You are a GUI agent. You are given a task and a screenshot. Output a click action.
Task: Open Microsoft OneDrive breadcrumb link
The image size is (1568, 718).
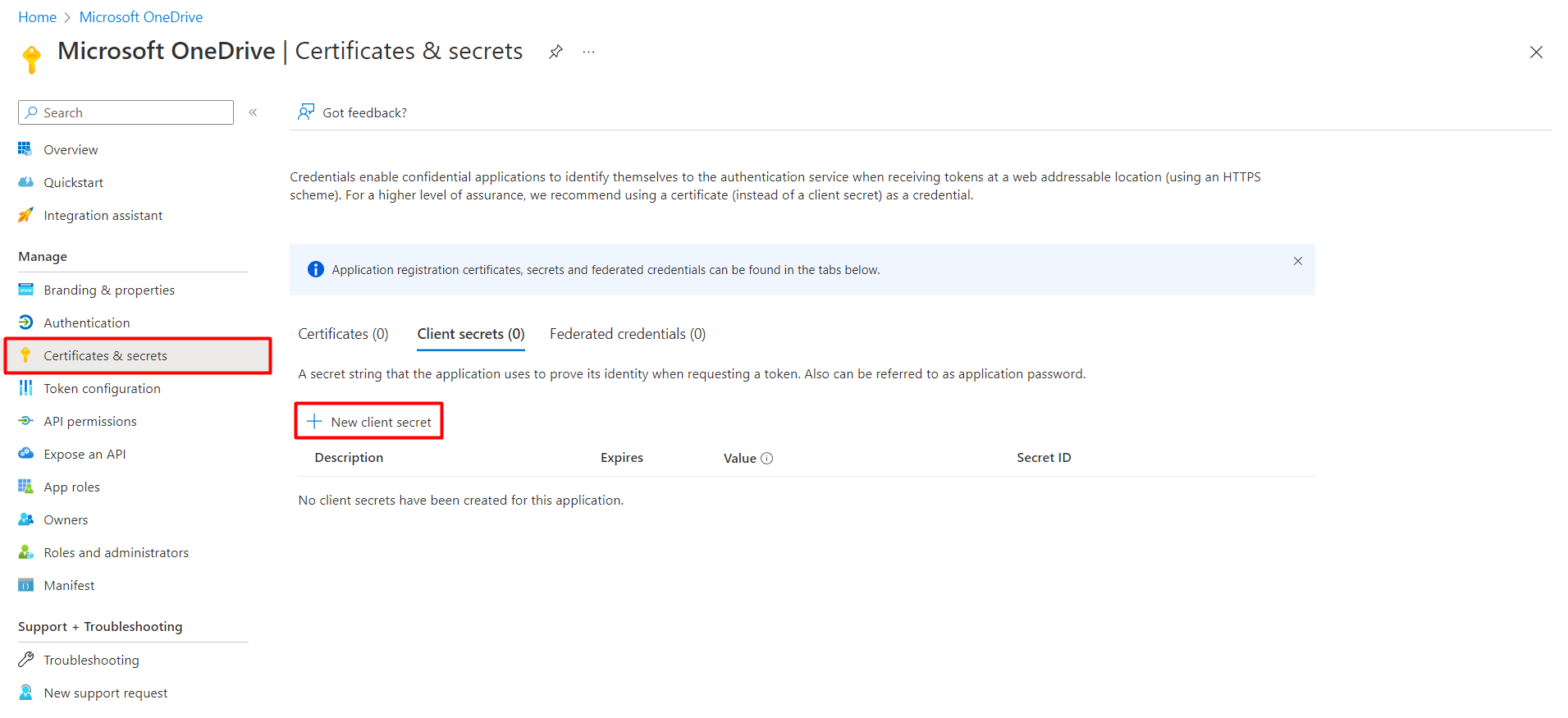(x=141, y=17)
